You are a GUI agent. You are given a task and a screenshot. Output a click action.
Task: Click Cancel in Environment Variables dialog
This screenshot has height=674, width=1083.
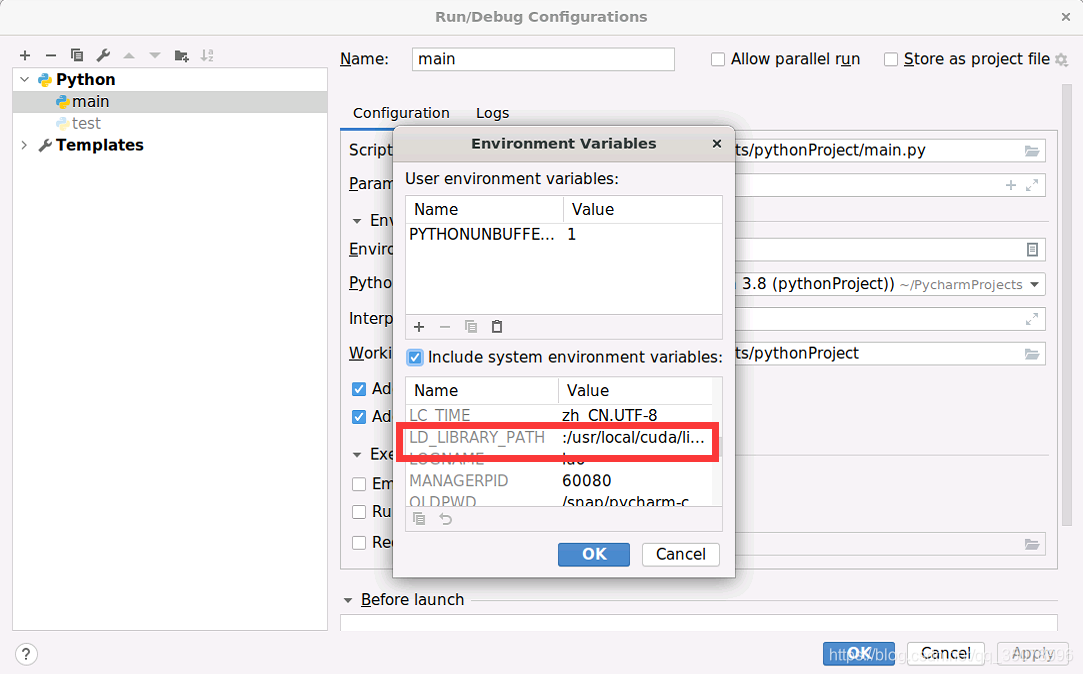tap(680, 554)
